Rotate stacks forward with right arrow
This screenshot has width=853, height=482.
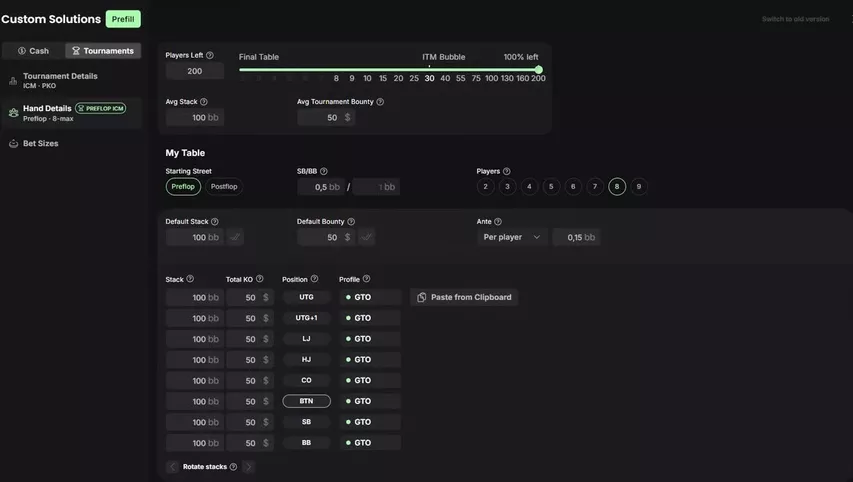248,467
